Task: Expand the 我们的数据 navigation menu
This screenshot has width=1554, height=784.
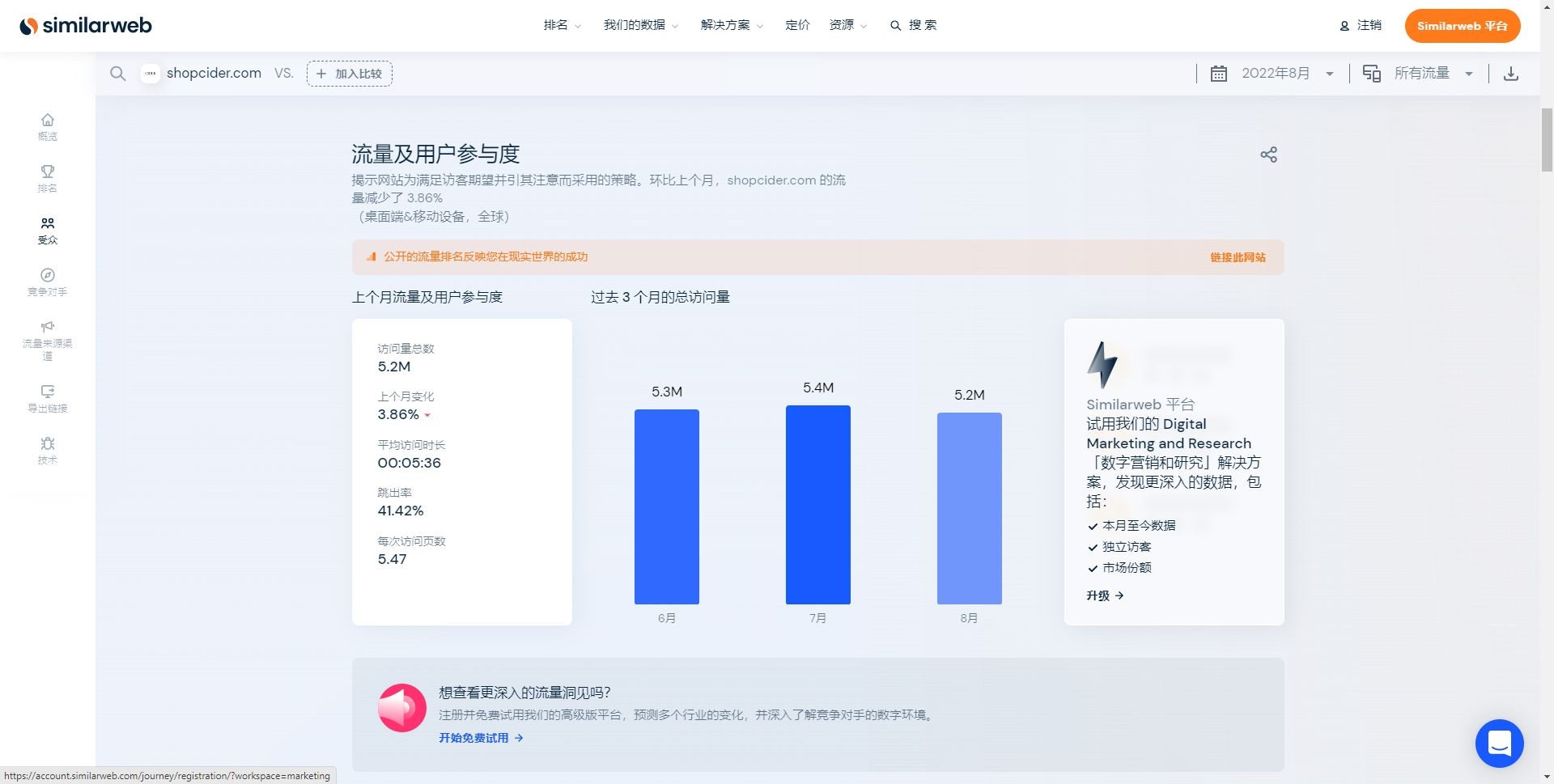Action: (x=640, y=26)
